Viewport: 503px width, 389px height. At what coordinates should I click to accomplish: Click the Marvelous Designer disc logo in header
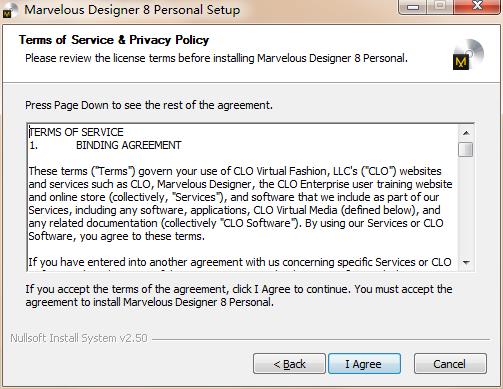[468, 55]
